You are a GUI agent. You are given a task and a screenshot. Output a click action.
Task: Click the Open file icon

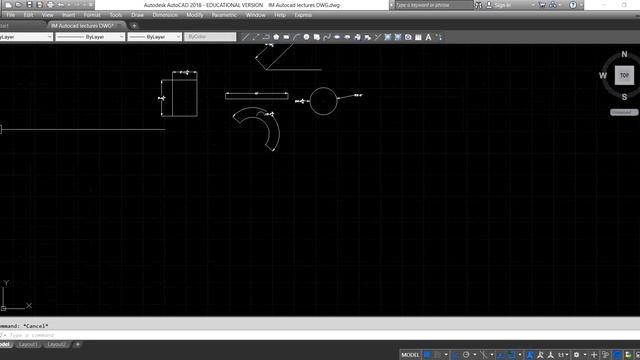click(19, 5)
